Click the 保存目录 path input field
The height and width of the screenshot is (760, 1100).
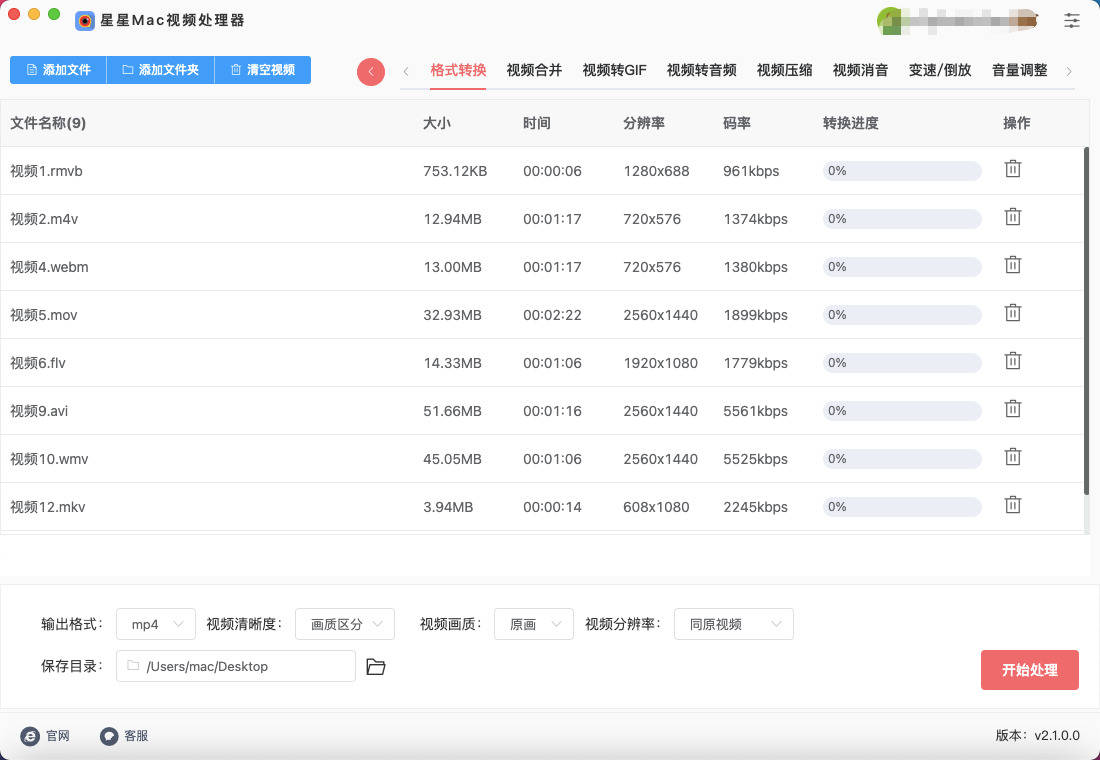236,666
